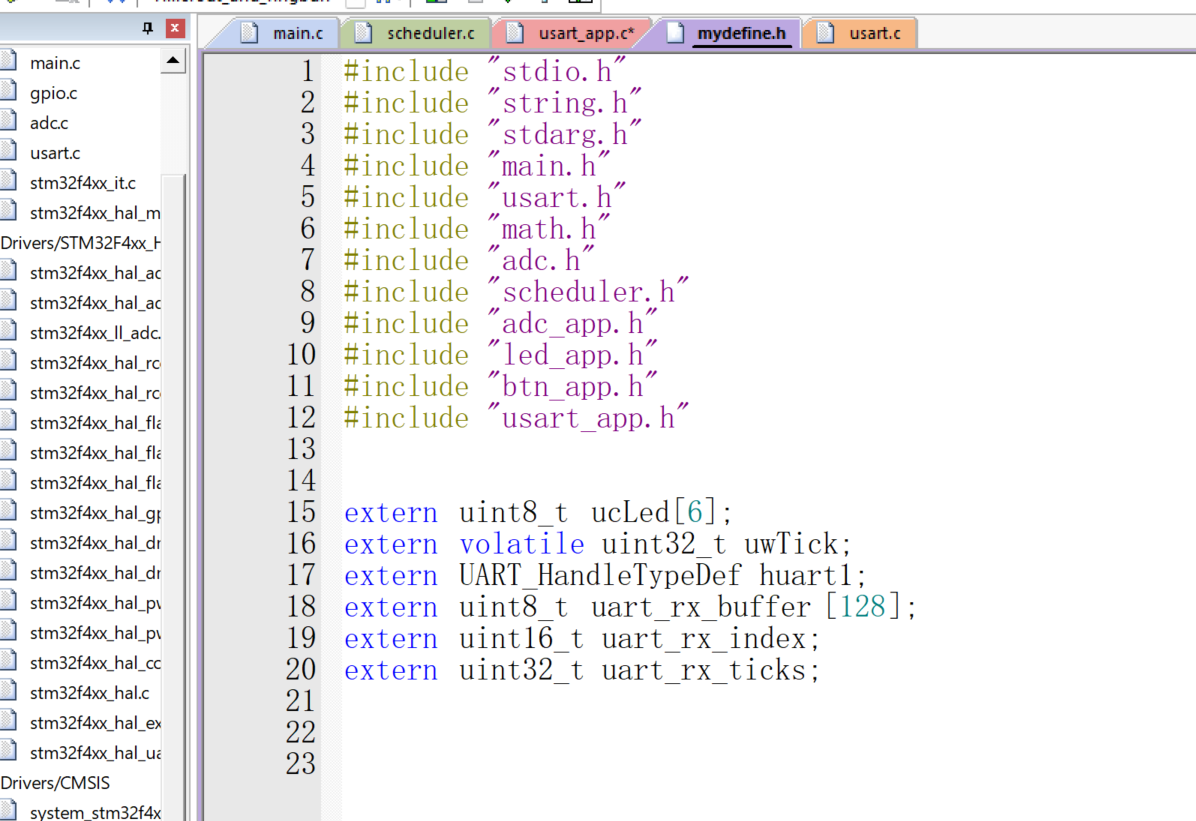Open stm32f4xx_it.c in project tree
This screenshot has height=821, width=1196.
tap(82, 183)
